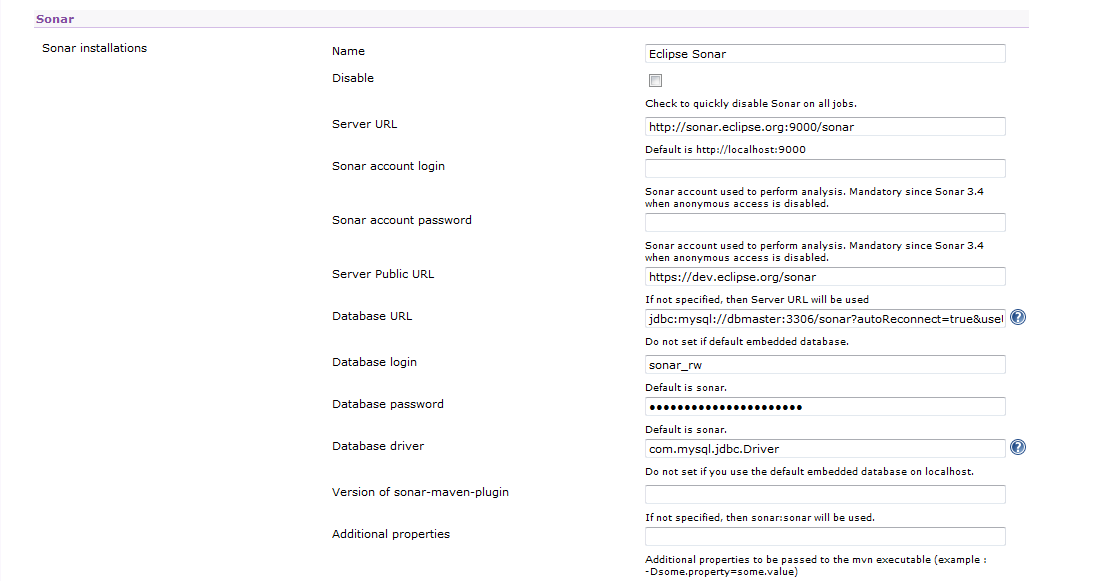Click the Database URL input field
Screen dimensions: 1102x581
pyautogui.click(x=825, y=319)
